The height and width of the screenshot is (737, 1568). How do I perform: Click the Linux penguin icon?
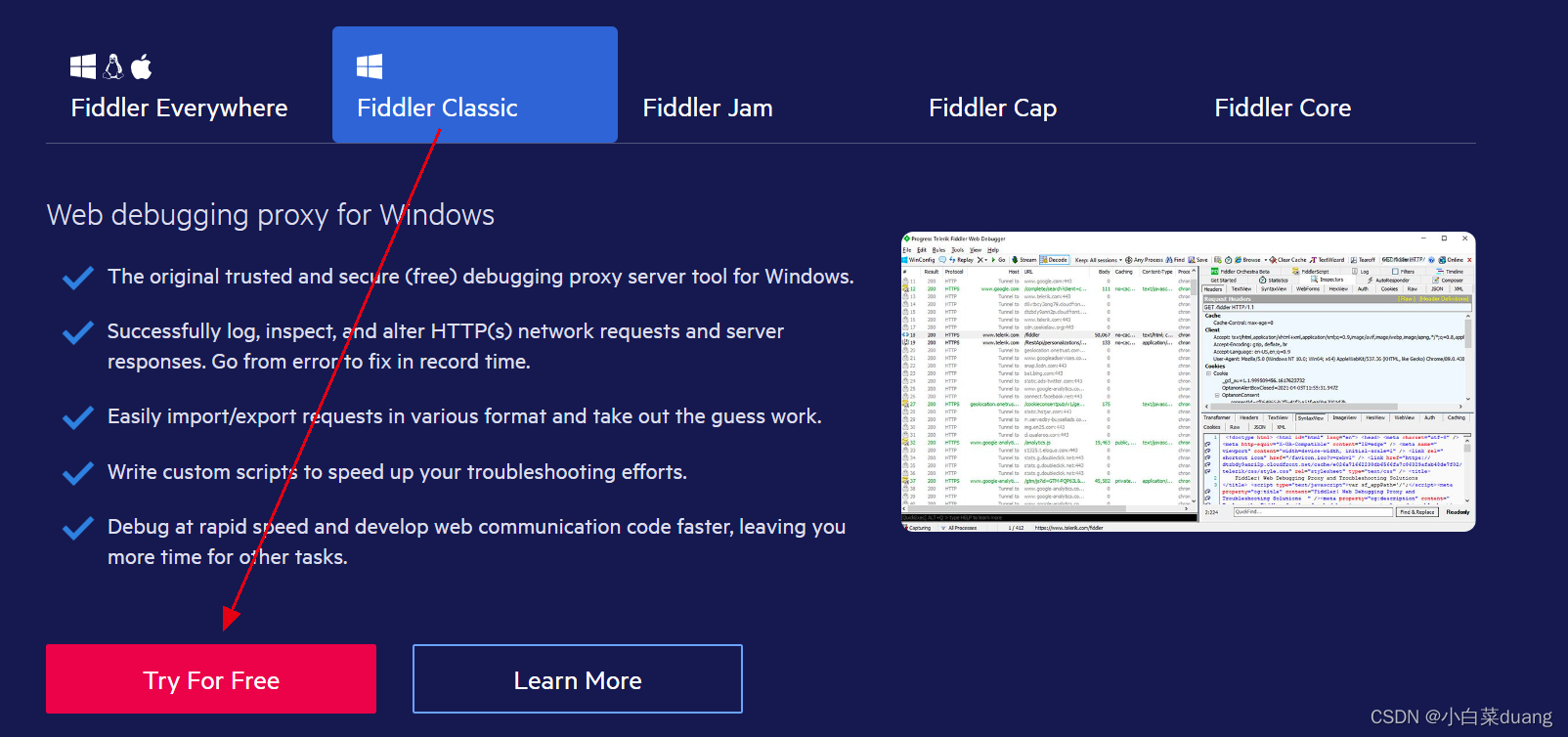tap(113, 66)
